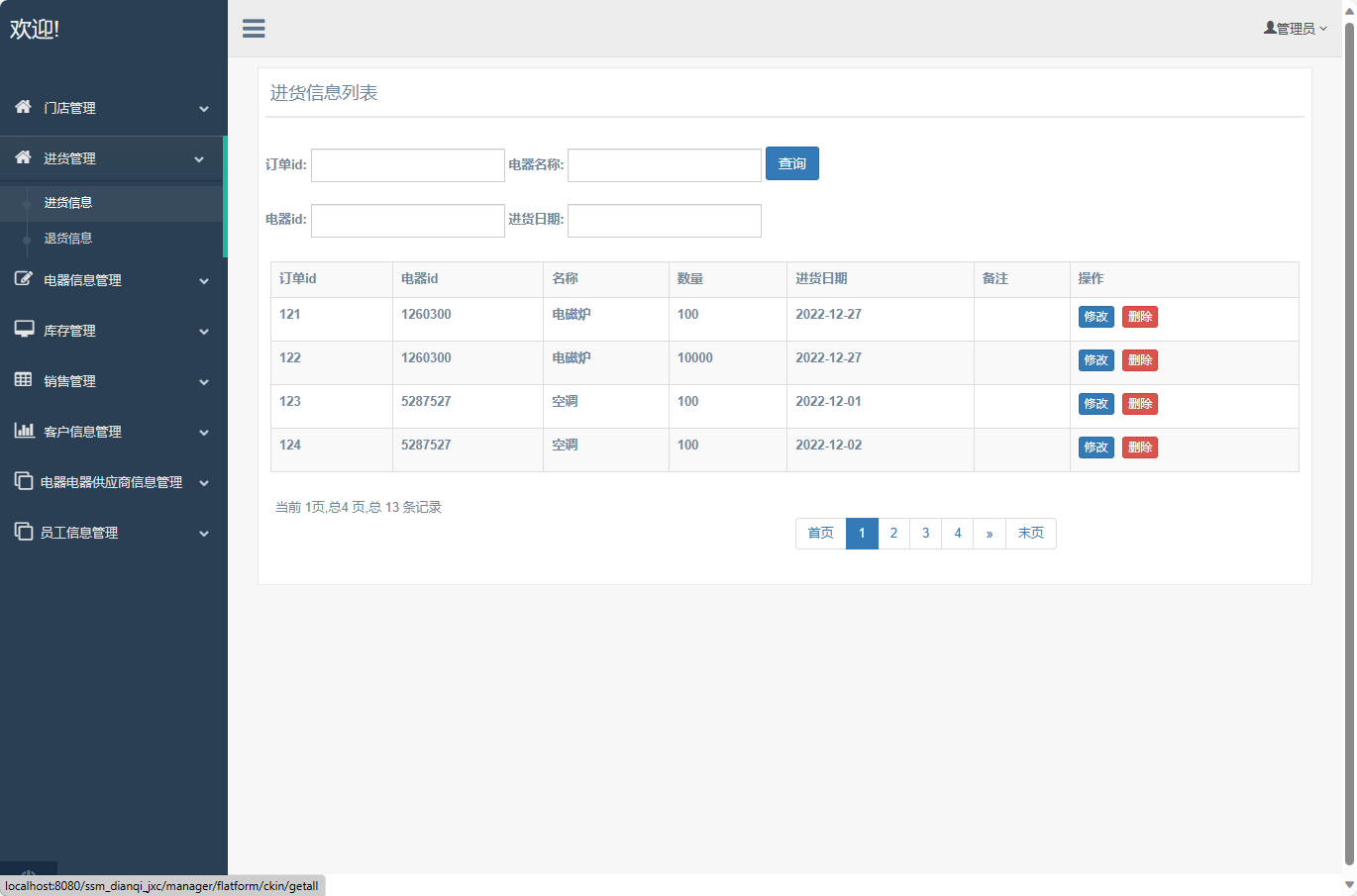Go to page 3 in pagination
Screen dimensions: 1357x896
pyautogui.click(x=925, y=534)
